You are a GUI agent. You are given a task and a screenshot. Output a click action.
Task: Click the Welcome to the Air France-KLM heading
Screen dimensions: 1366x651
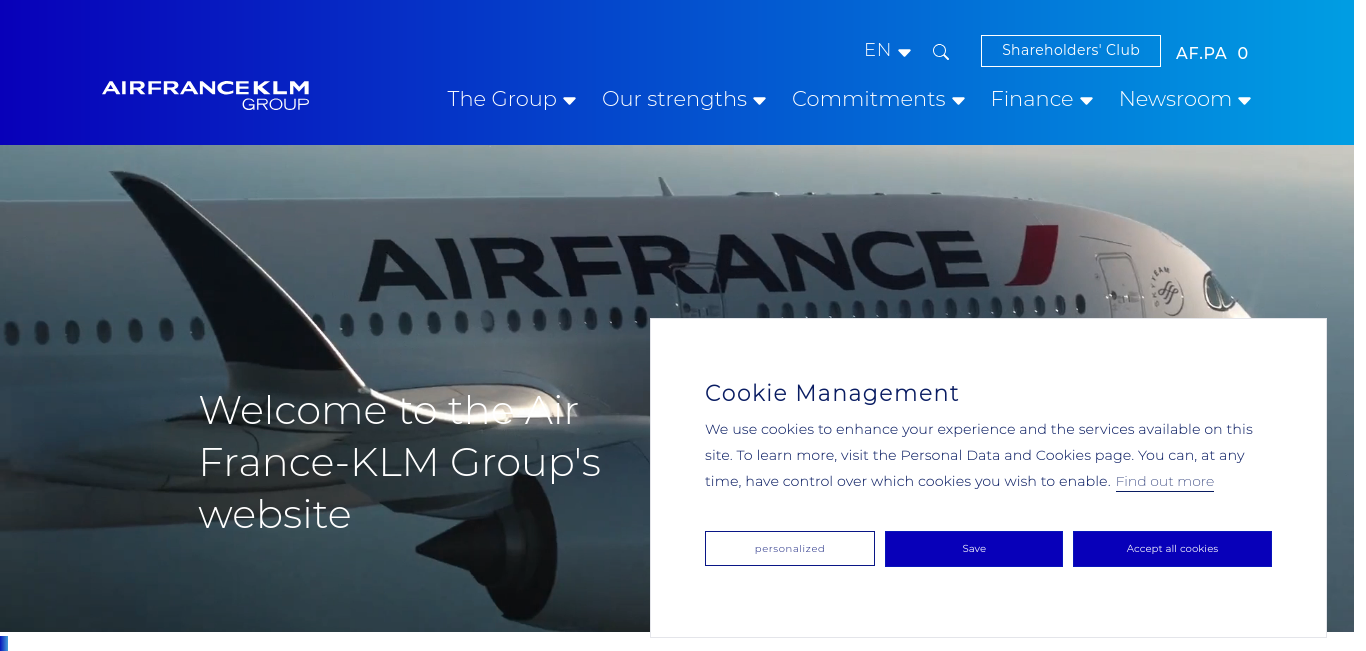click(x=400, y=462)
